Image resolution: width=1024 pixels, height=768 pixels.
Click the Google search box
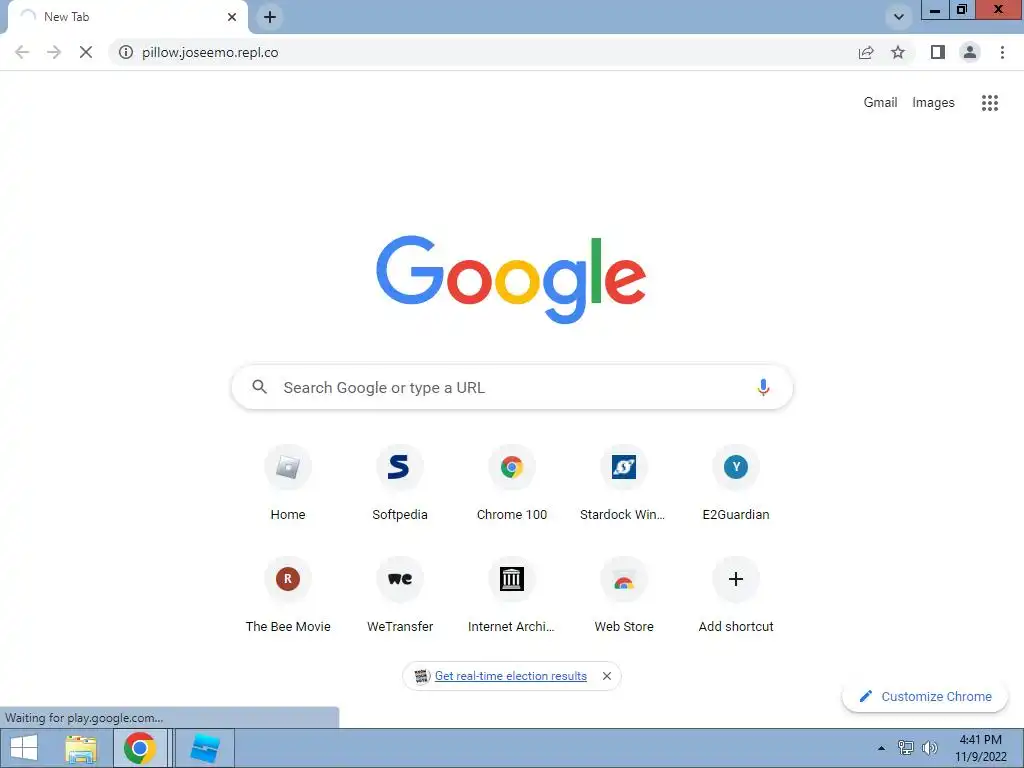[x=512, y=387]
